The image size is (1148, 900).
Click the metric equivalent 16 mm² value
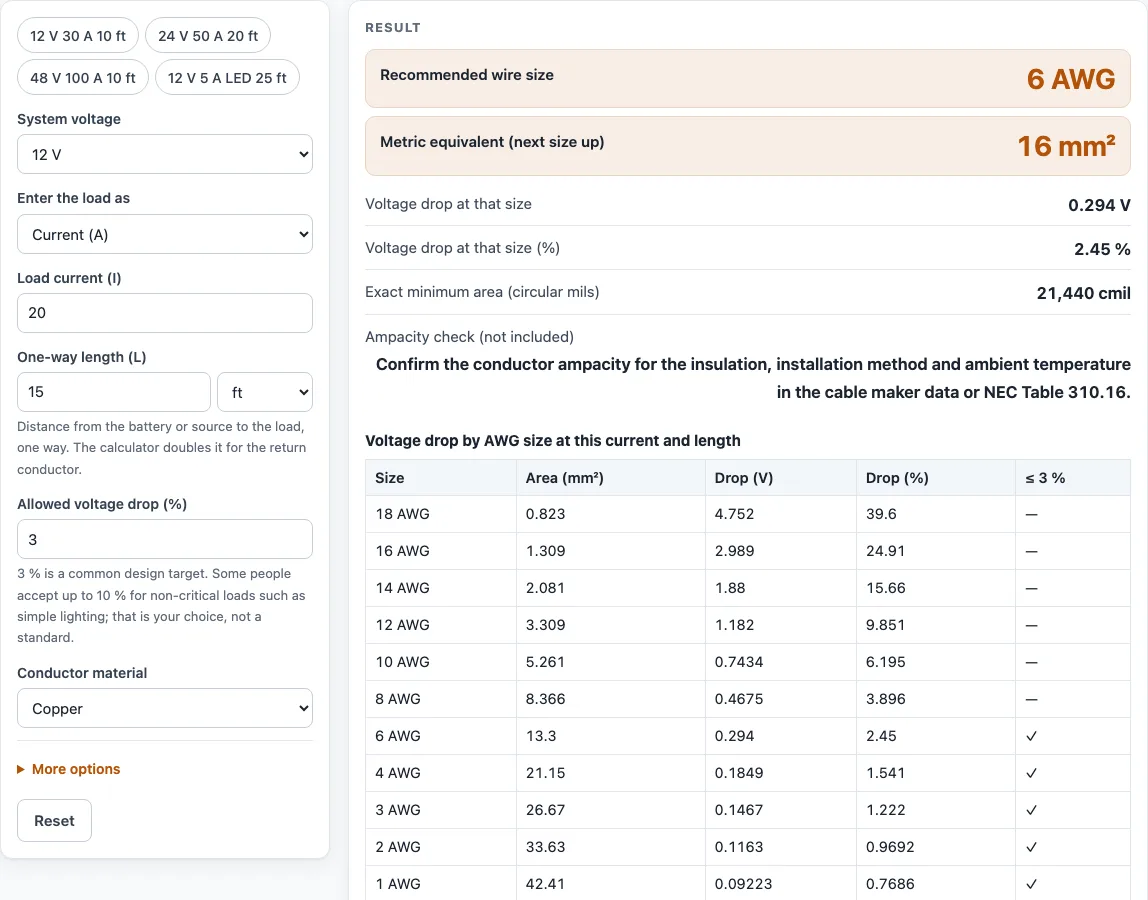(1066, 146)
